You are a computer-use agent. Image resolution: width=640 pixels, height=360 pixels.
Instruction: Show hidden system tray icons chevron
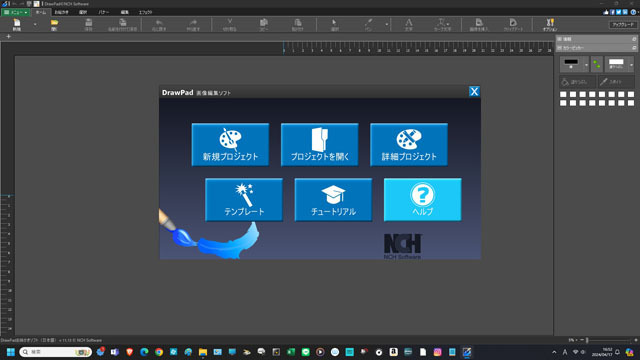tap(554, 352)
